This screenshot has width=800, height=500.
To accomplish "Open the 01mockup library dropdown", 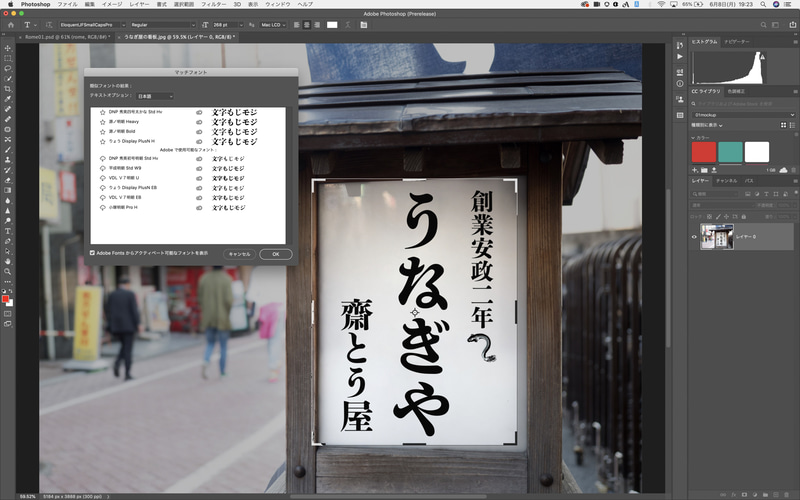I will point(743,115).
